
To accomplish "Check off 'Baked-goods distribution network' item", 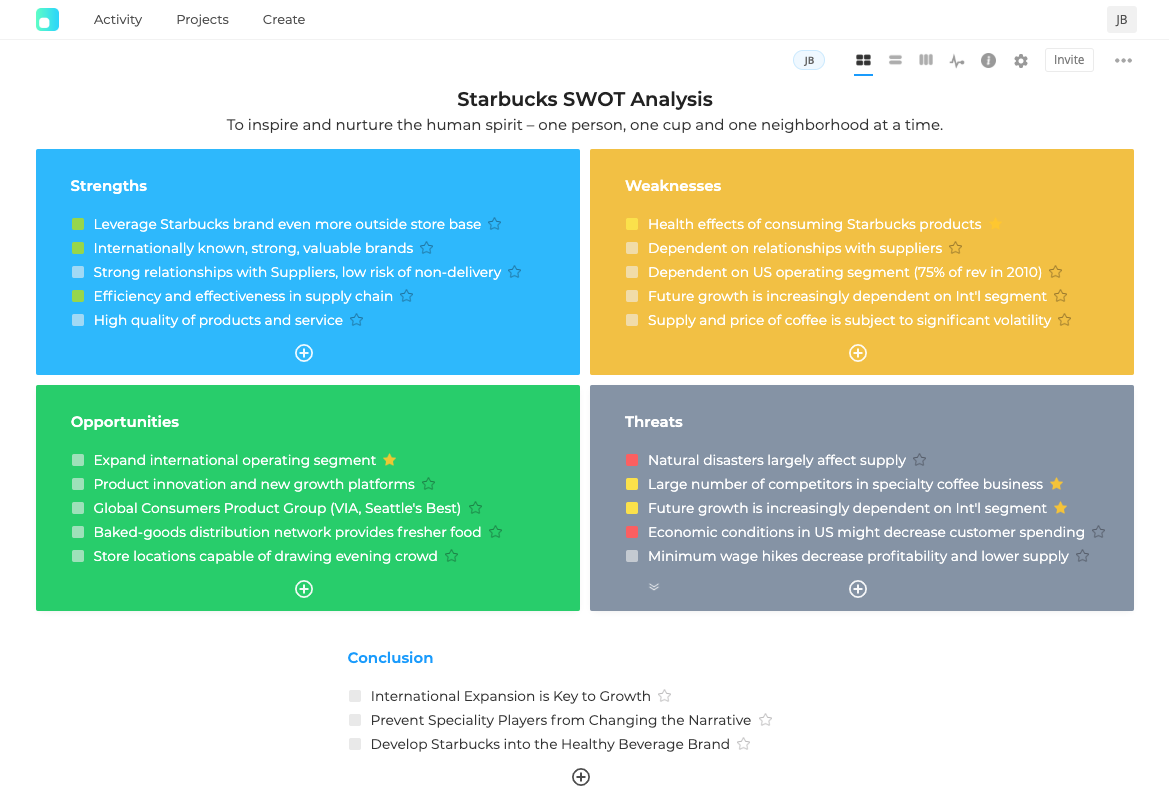I will (78, 532).
